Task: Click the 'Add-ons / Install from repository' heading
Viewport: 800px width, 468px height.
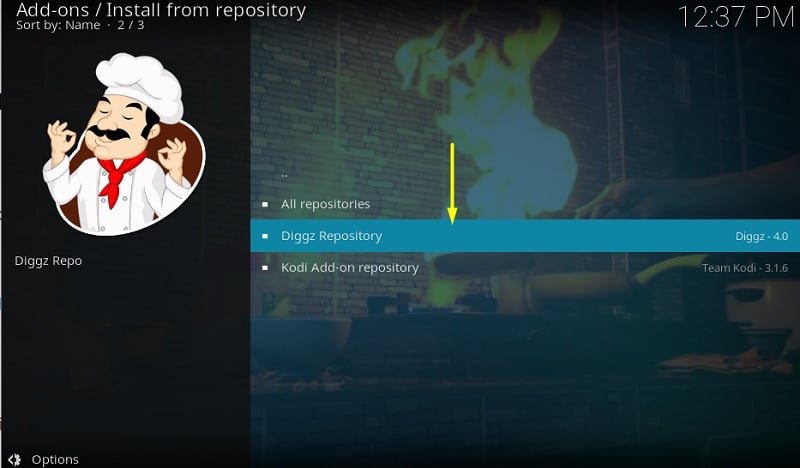Action: [x=161, y=10]
